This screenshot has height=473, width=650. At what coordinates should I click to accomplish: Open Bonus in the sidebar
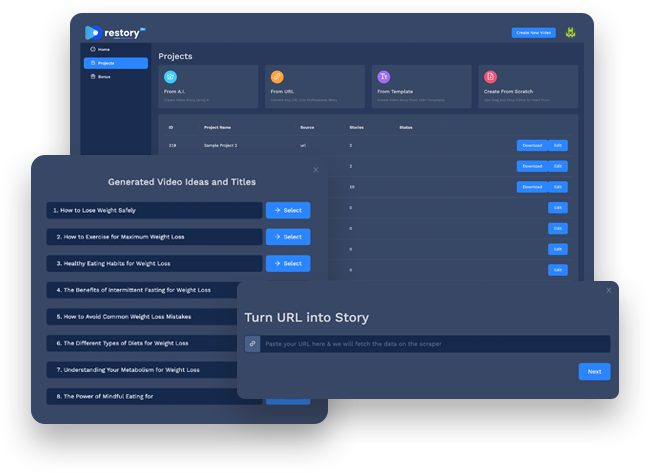pyautogui.click(x=104, y=77)
